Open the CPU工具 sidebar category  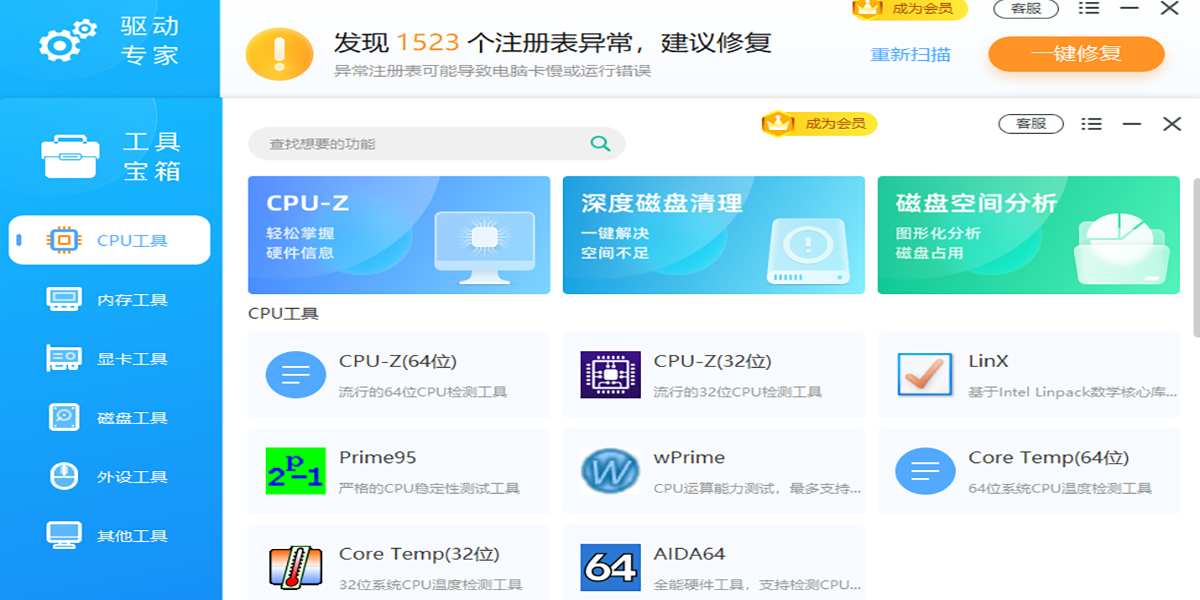click(110, 240)
